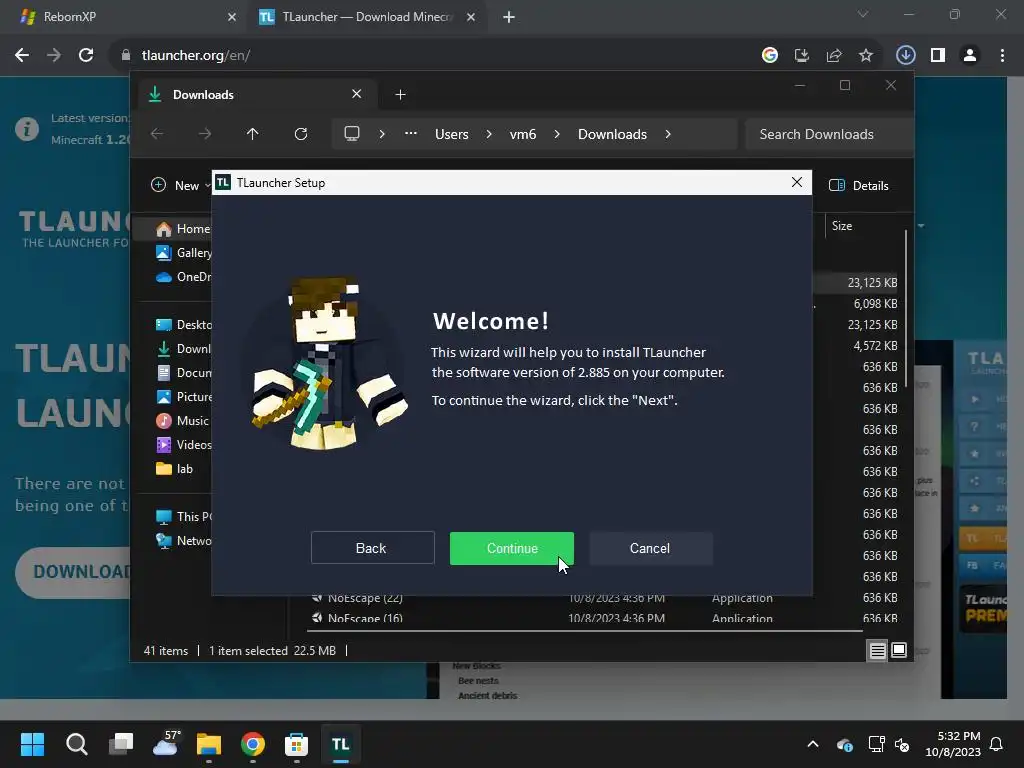Click the Back button in TLauncher Setup
Screen dimensions: 1024x768
(372, 548)
